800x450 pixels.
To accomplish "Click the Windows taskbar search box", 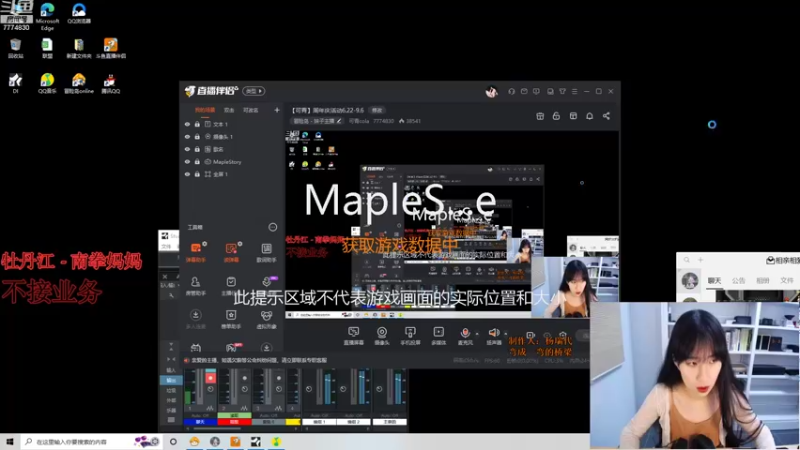I will coord(91,442).
